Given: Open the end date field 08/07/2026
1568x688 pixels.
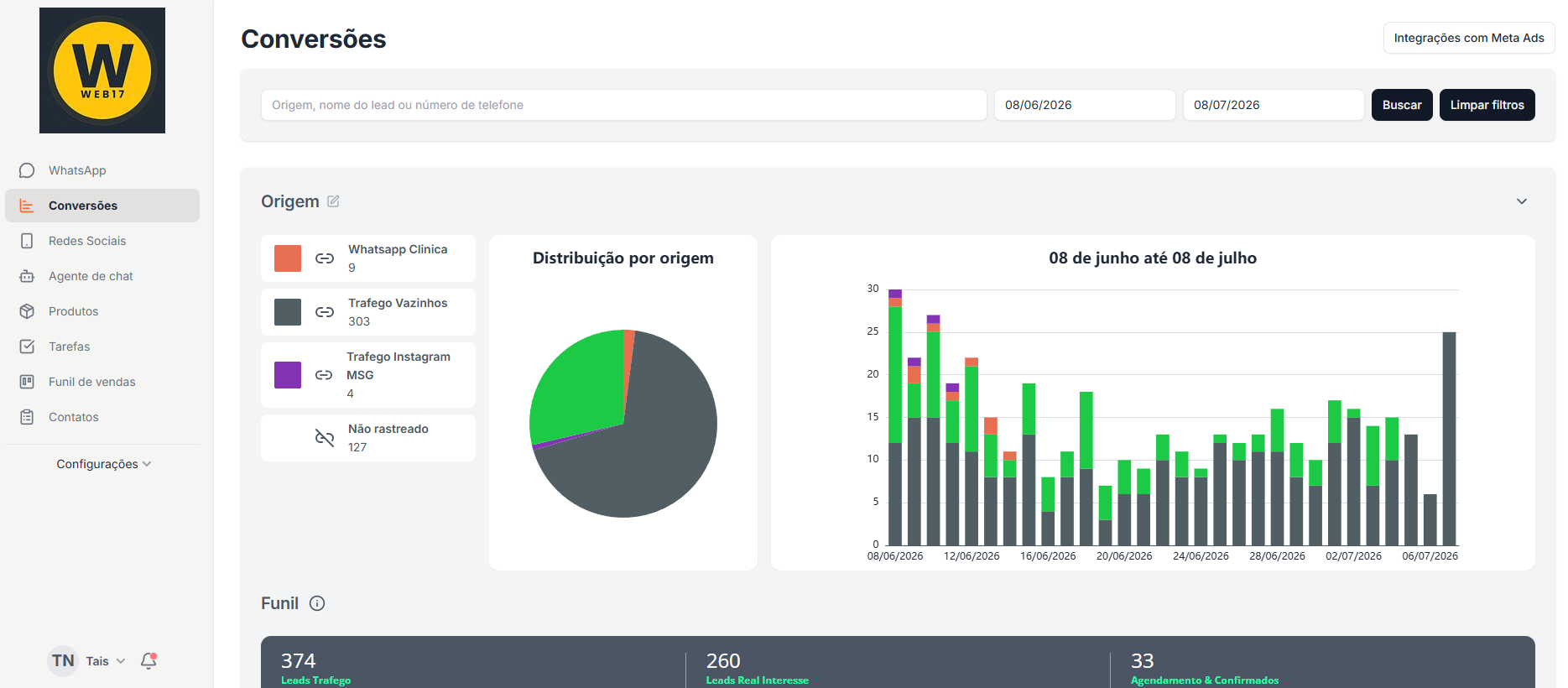Looking at the screenshot, I should tap(1274, 105).
